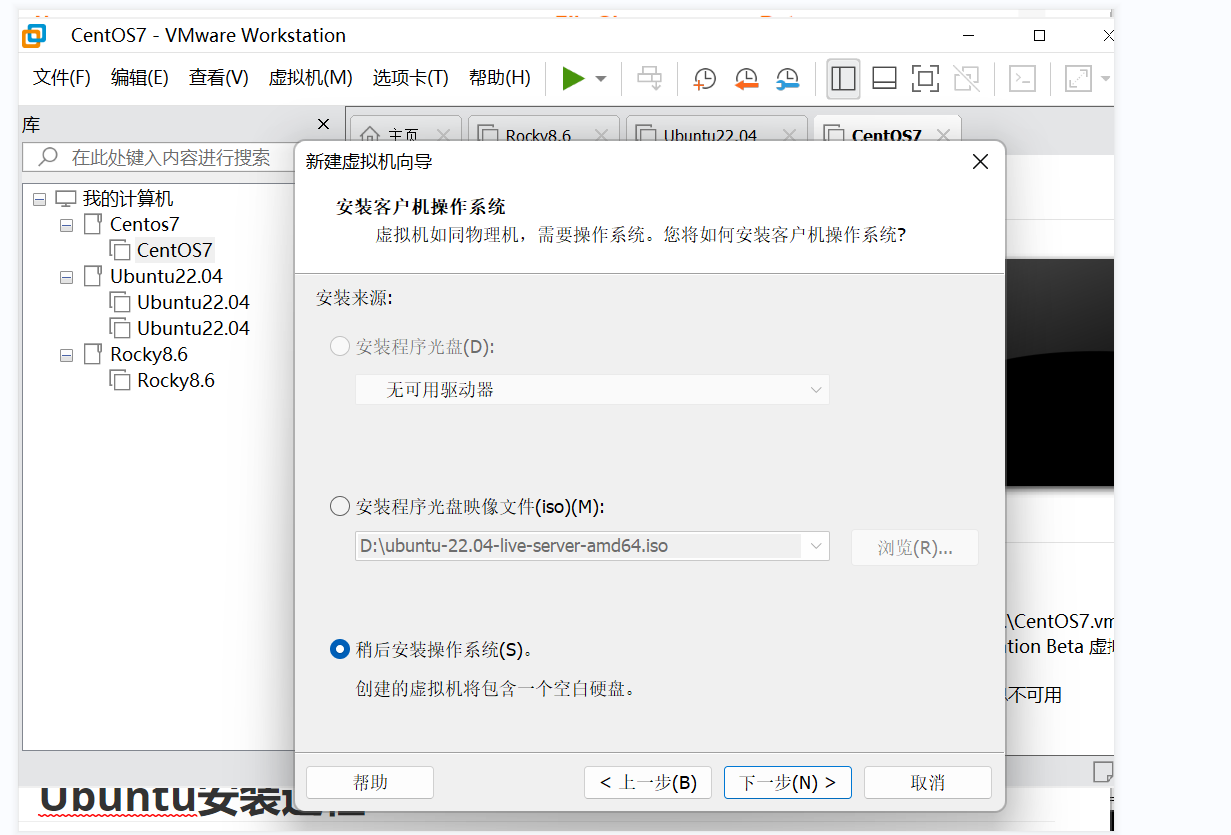Collapse the Rocky8.6 folder in the library

pos(66,355)
